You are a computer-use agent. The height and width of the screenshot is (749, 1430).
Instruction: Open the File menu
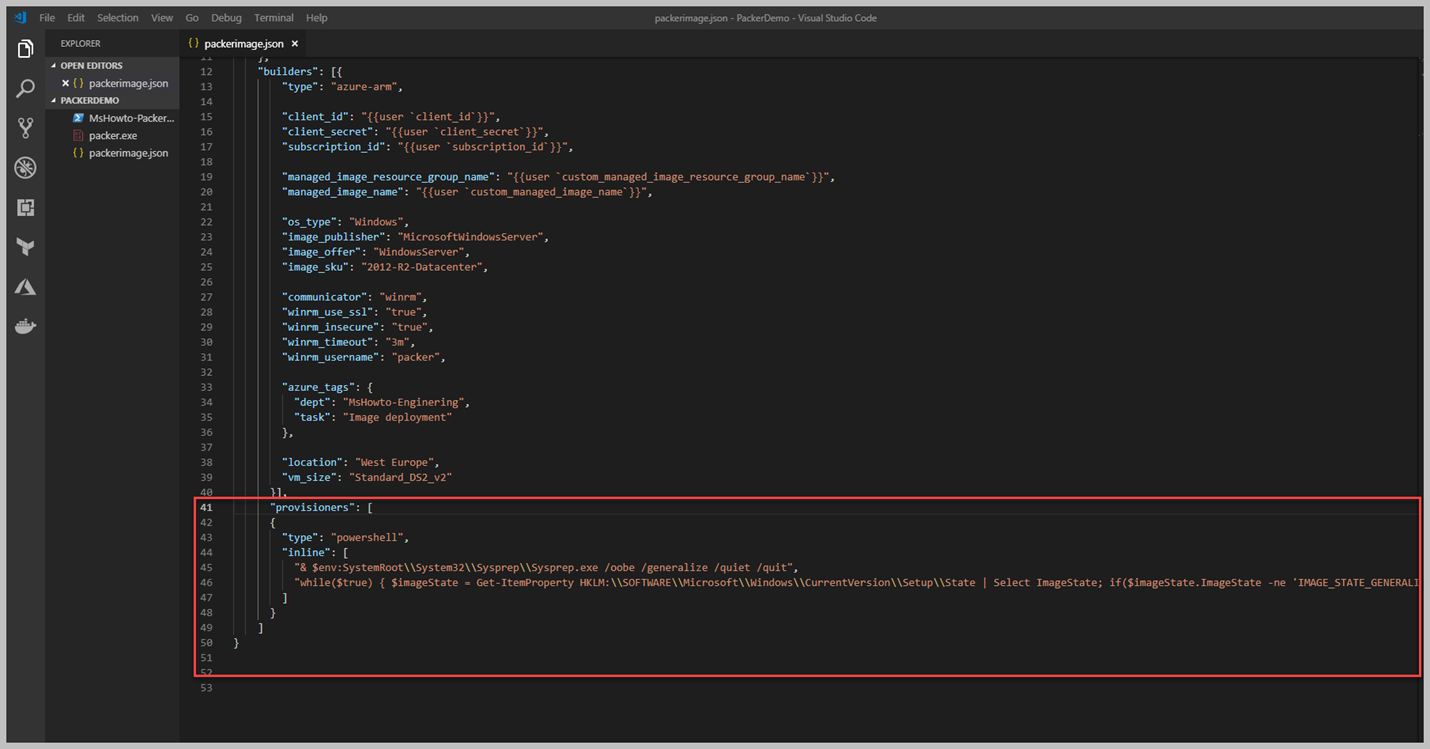click(47, 18)
